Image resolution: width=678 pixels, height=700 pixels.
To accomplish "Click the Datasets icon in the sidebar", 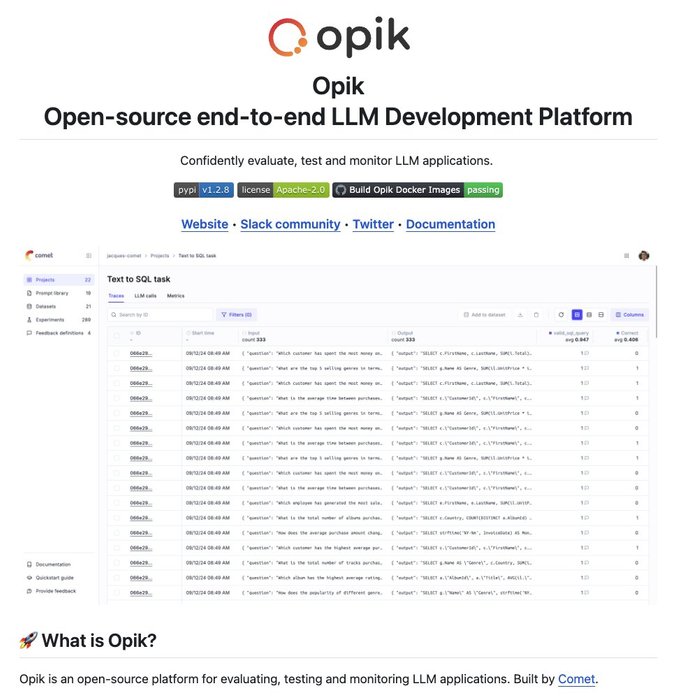I will point(29,306).
